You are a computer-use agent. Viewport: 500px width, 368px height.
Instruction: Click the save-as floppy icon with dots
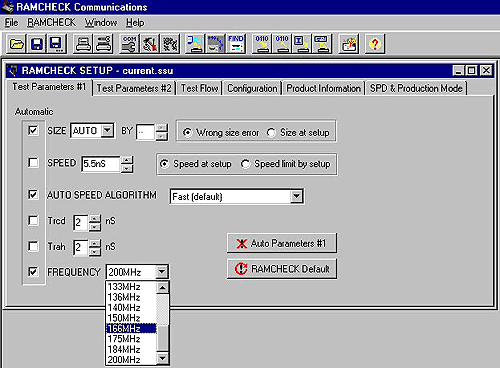pyautogui.click(x=56, y=44)
